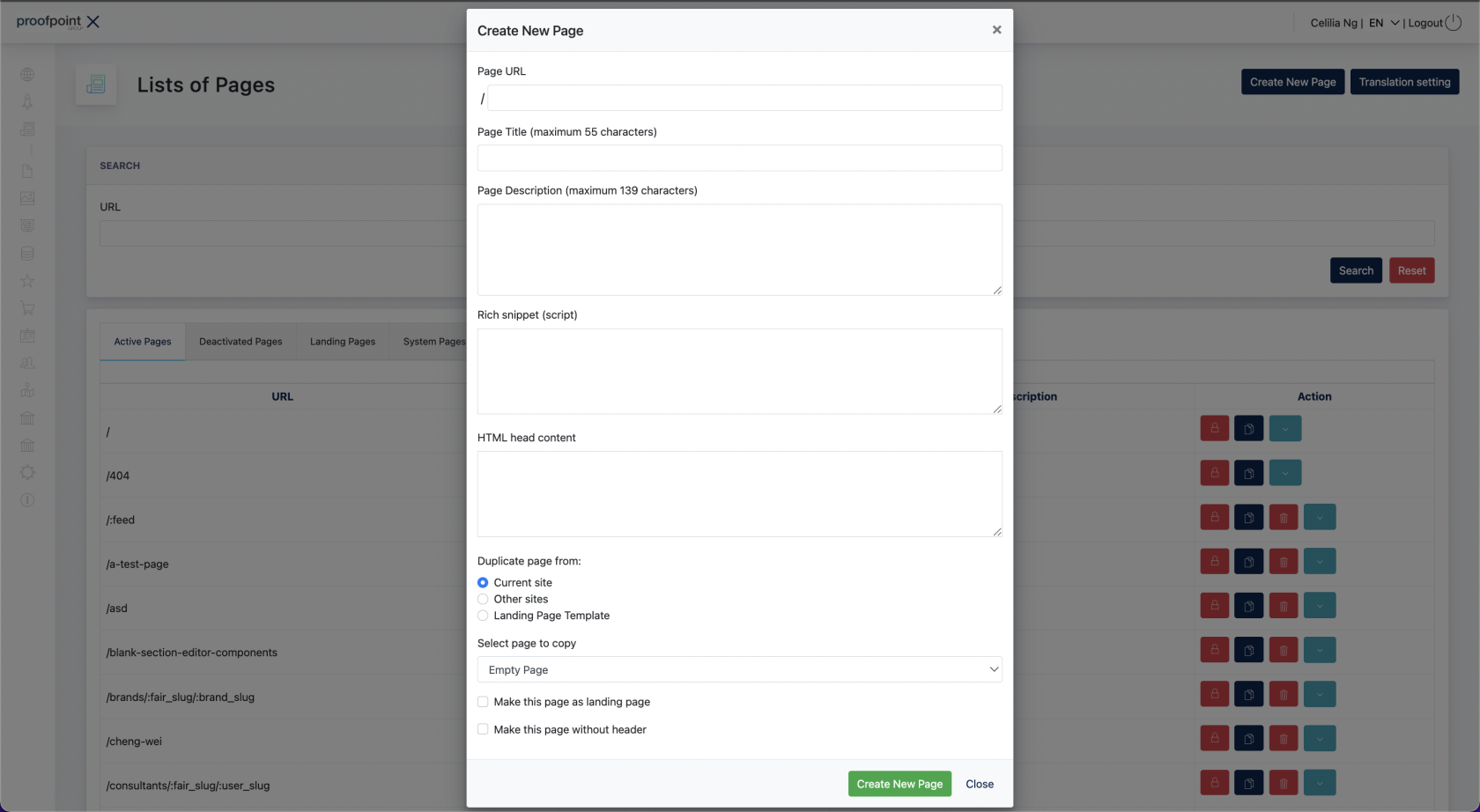Screen dimensions: 1480x812
Task: Switch to the Deactivated Pages tab
Action: [x=240, y=342]
